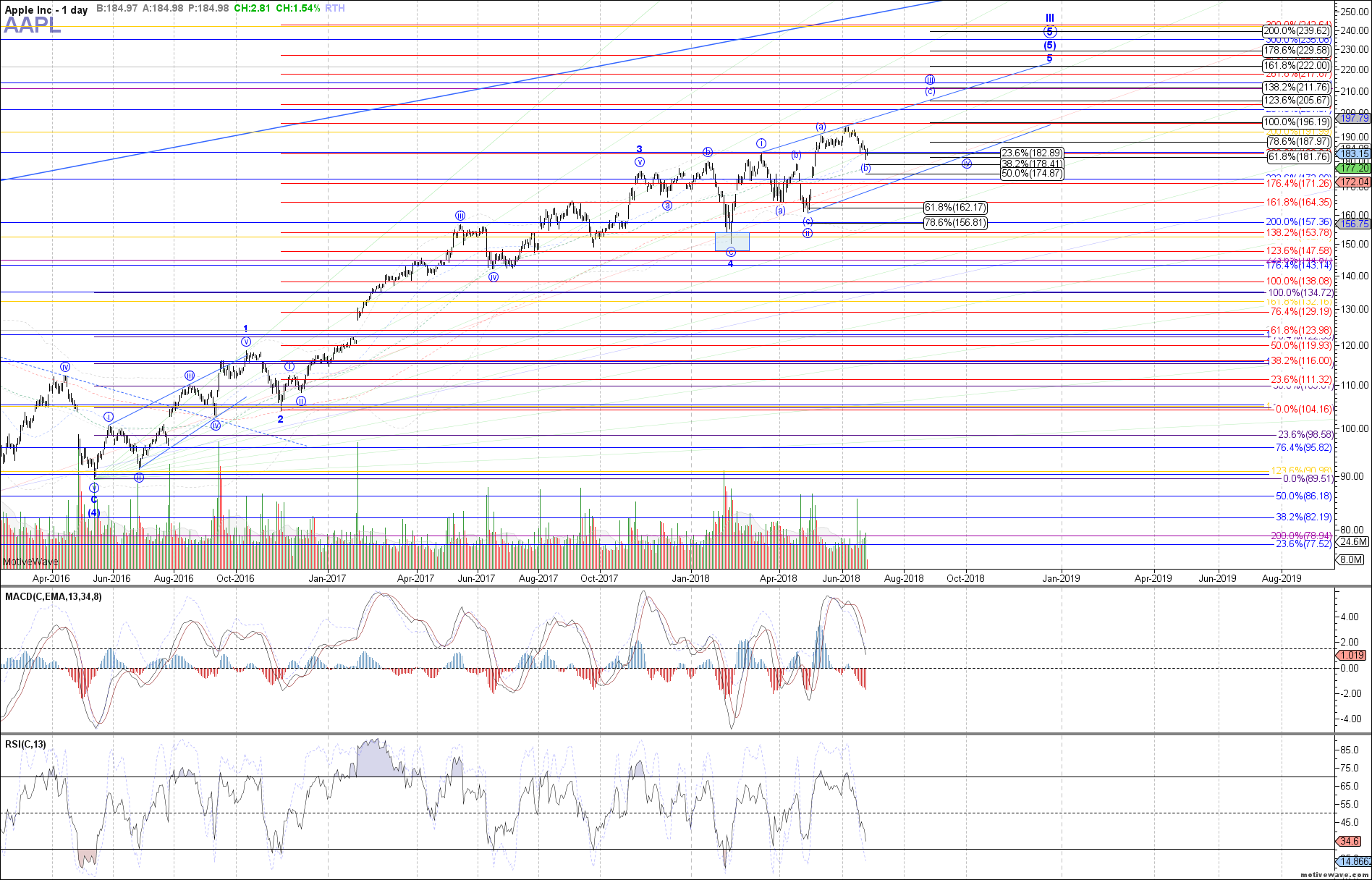The image size is (1372, 880).
Task: Click the 78.6%(156.81) retracement label
Action: 955,223
